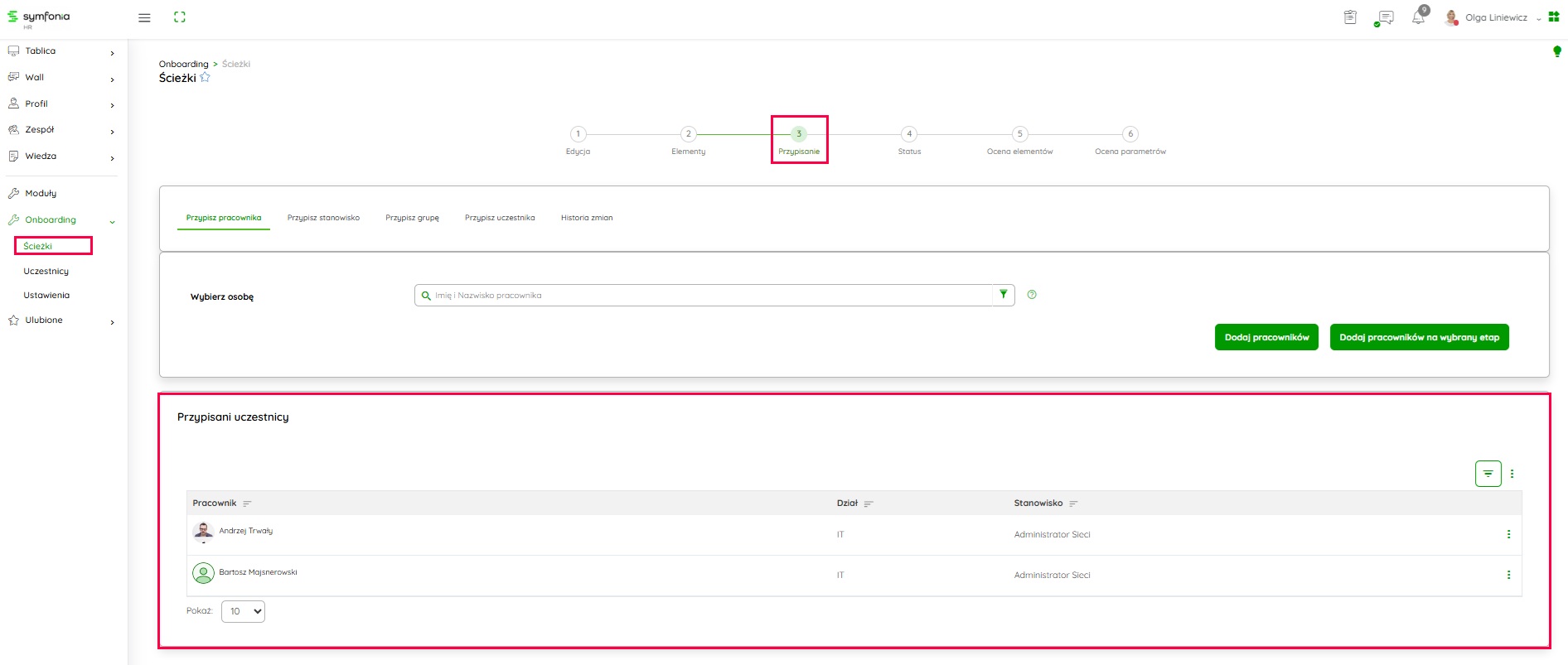This screenshot has width=1568, height=665.
Task: Sort table by Pracownik column
Action: click(x=247, y=504)
